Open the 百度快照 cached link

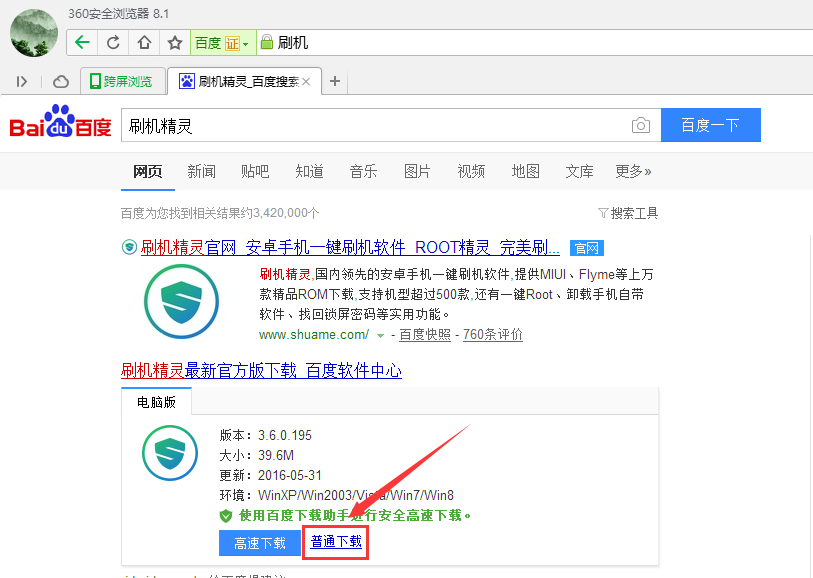pos(425,335)
